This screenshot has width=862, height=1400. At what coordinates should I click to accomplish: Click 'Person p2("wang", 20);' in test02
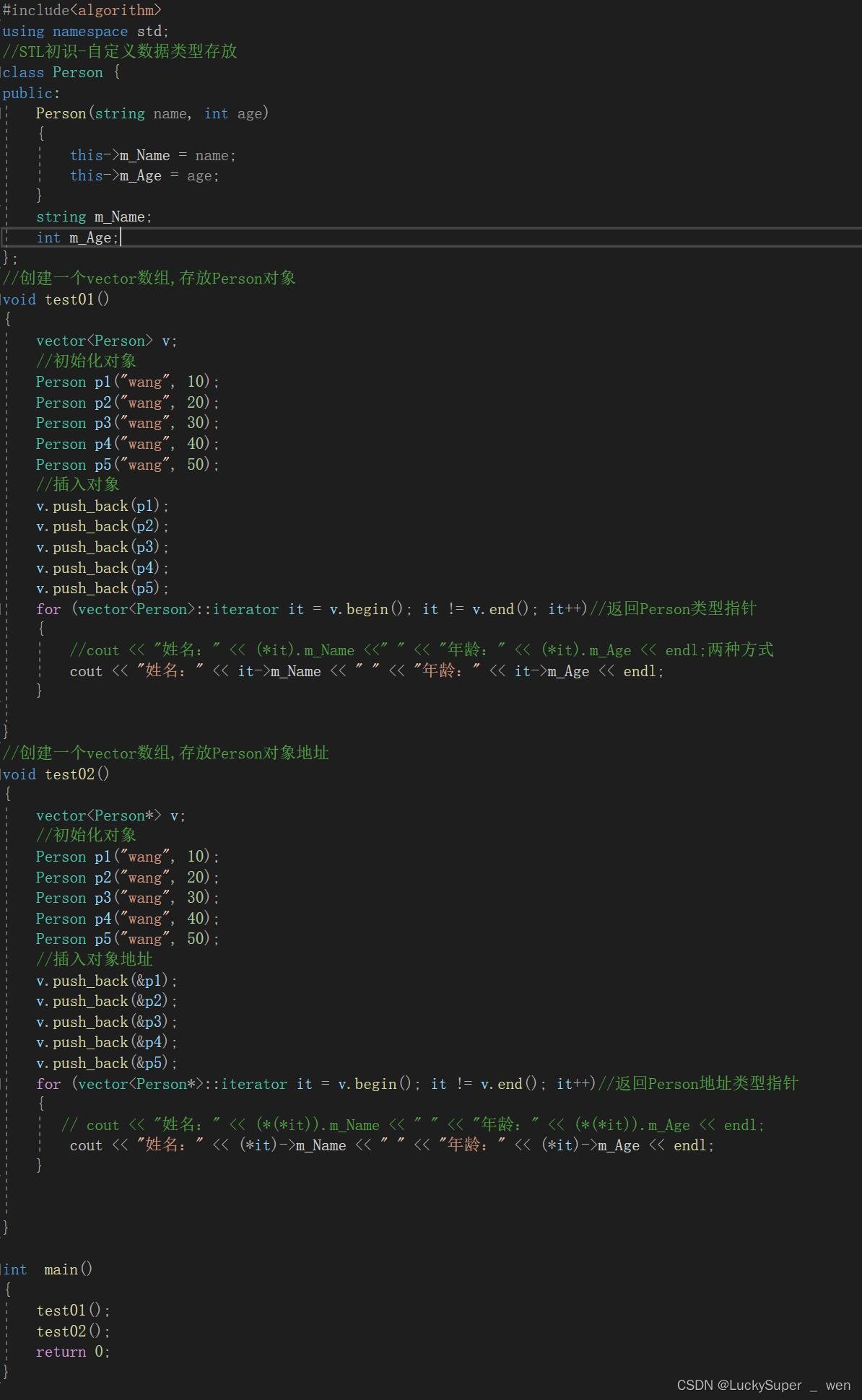coord(128,878)
